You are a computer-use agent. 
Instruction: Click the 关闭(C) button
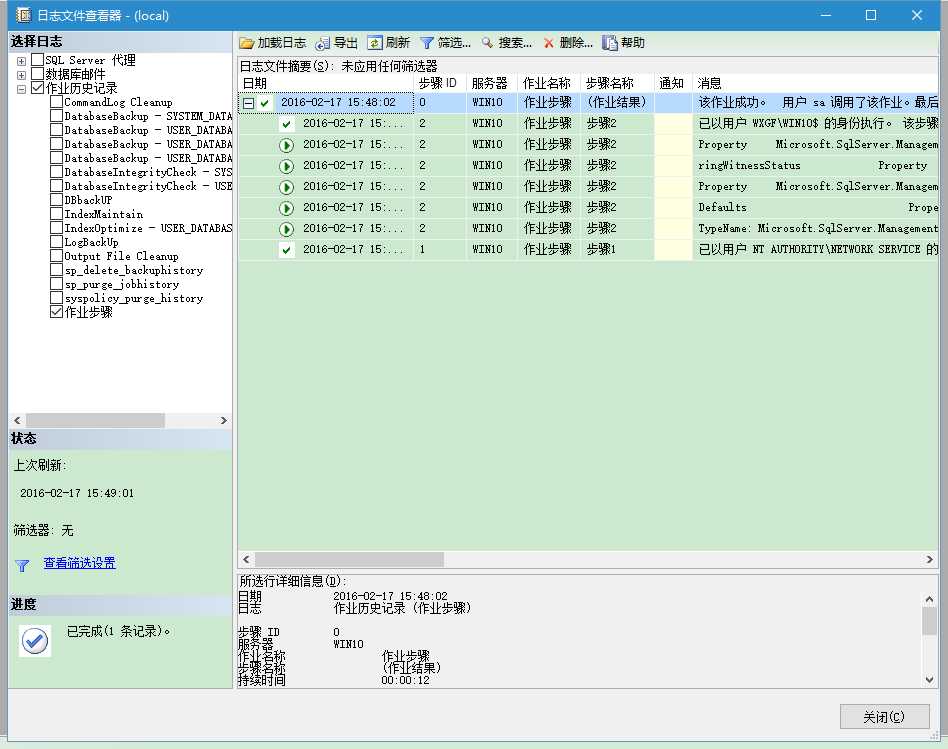[885, 717]
